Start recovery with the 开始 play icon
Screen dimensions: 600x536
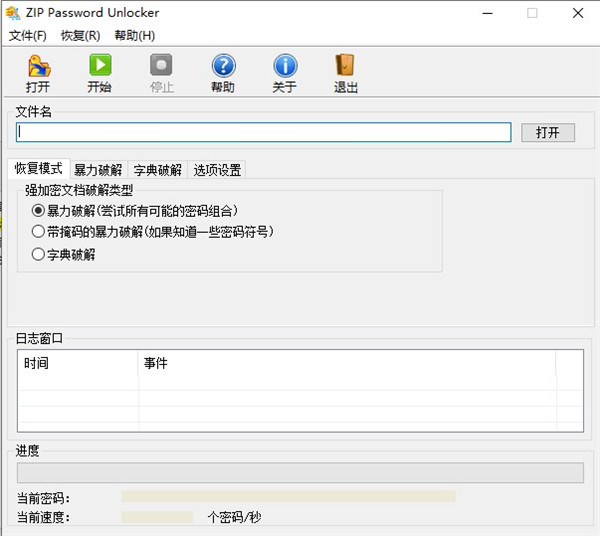[100, 65]
